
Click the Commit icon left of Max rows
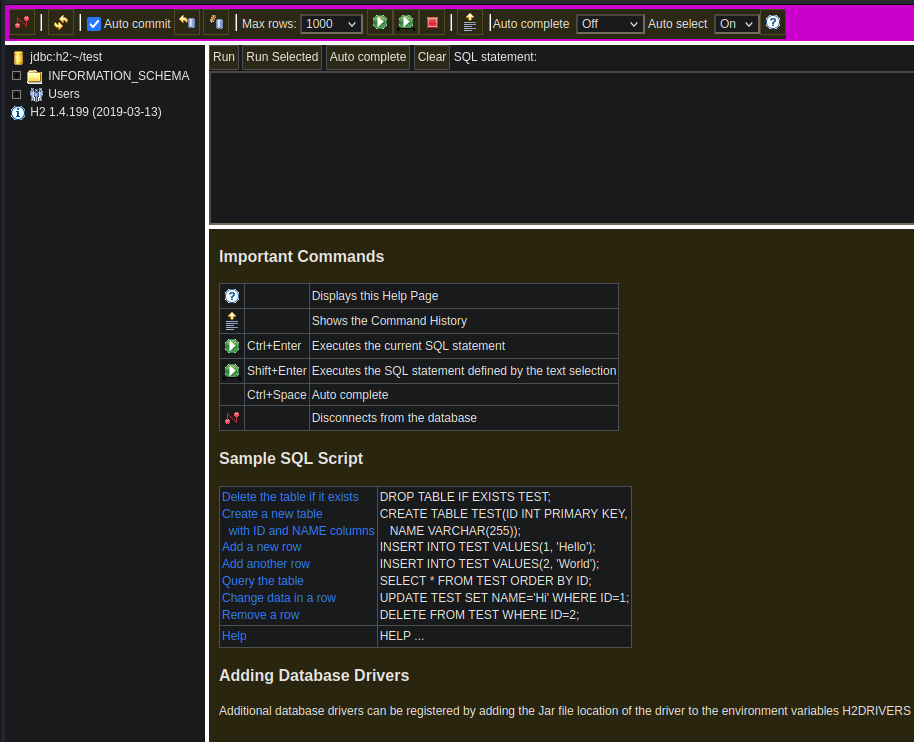click(214, 23)
